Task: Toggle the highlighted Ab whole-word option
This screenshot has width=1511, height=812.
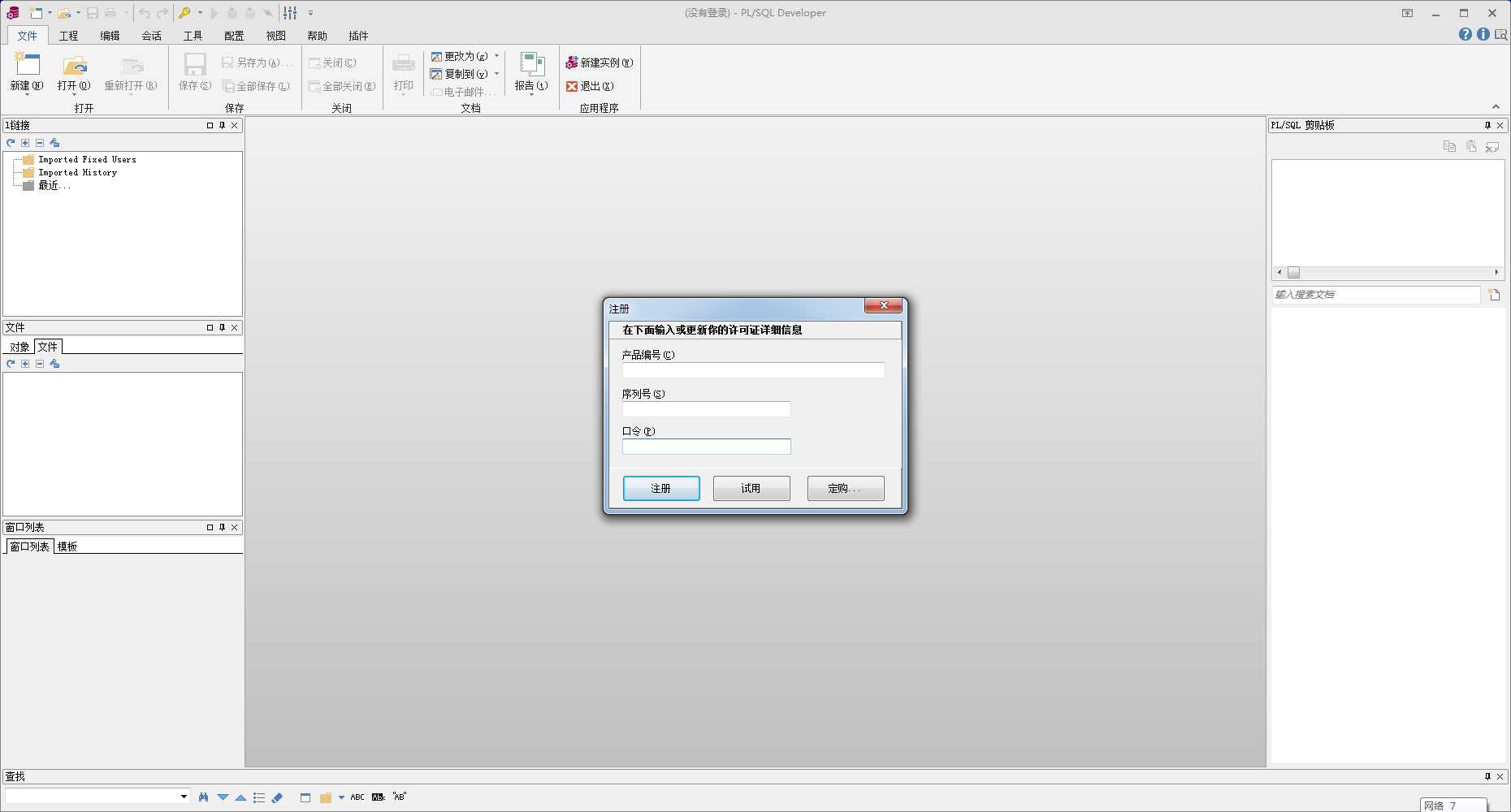Action: 379,797
